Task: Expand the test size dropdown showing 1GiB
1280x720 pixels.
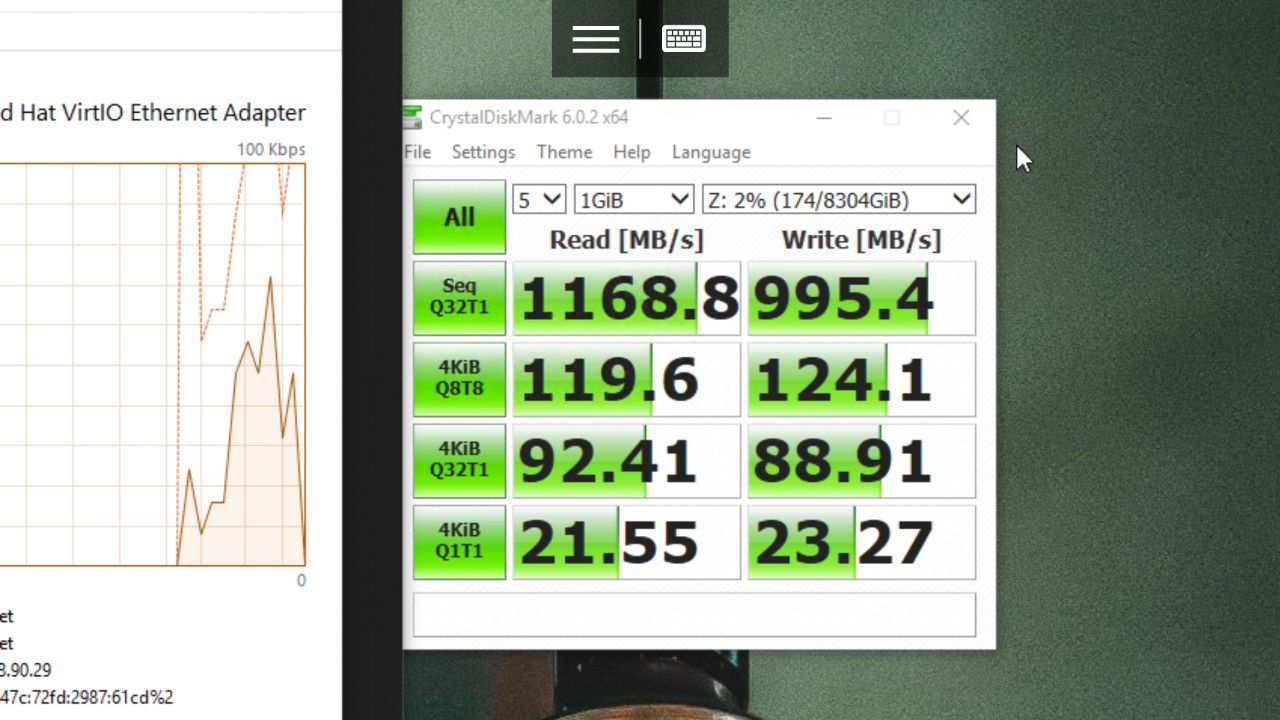Action: (634, 200)
